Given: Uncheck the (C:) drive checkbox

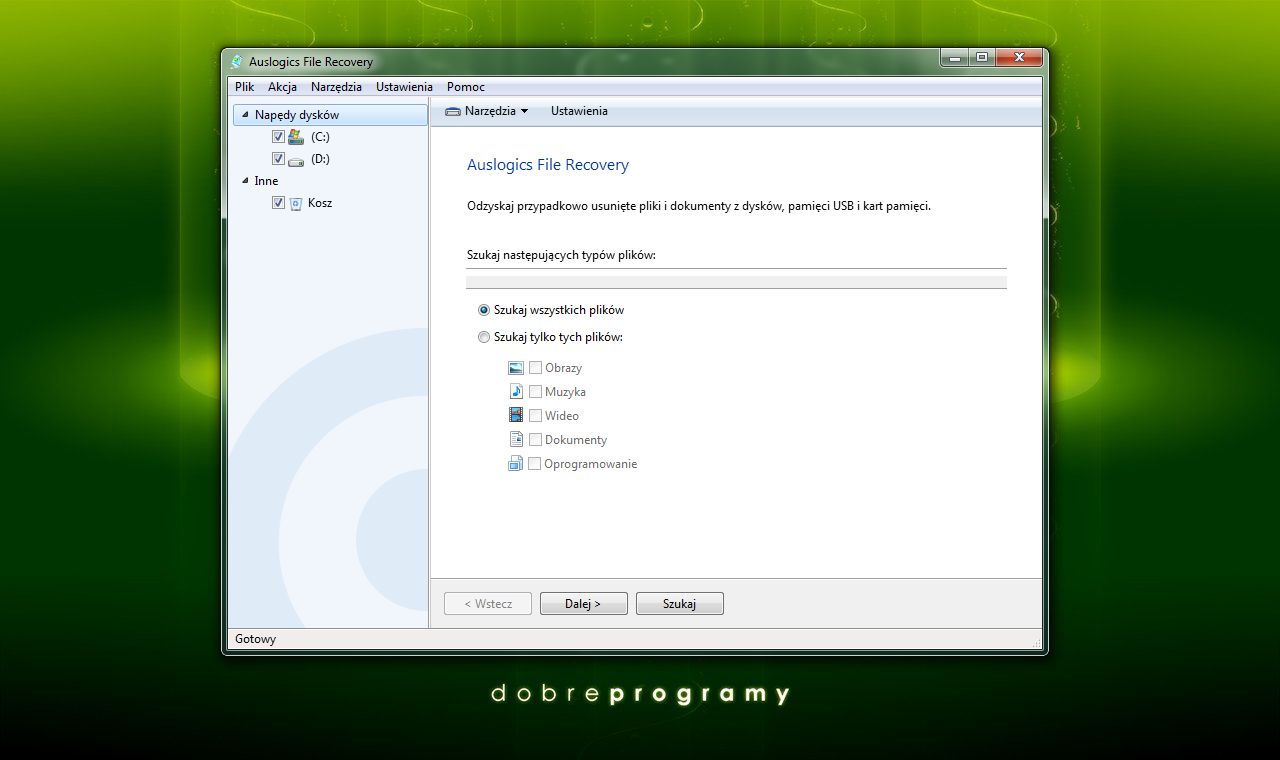Looking at the screenshot, I should pos(278,137).
